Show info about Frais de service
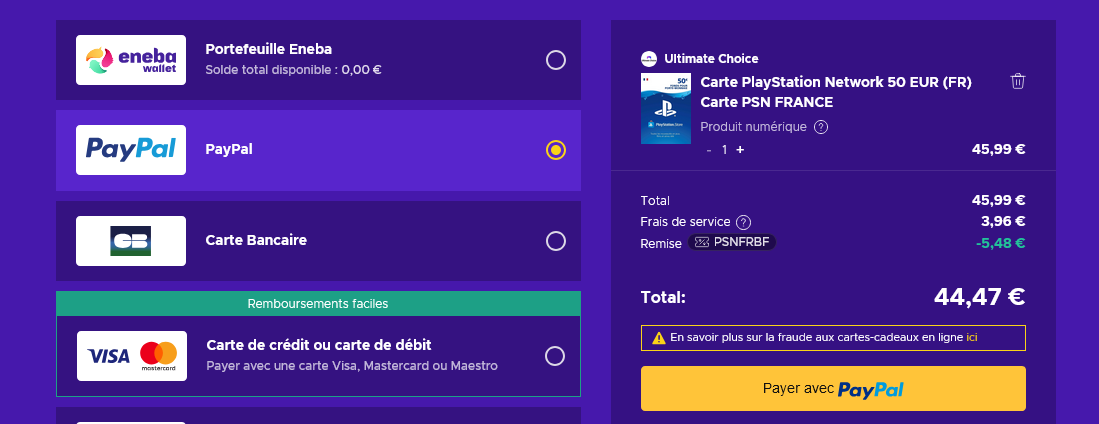Viewport: 1099px width, 424px height. [x=743, y=222]
